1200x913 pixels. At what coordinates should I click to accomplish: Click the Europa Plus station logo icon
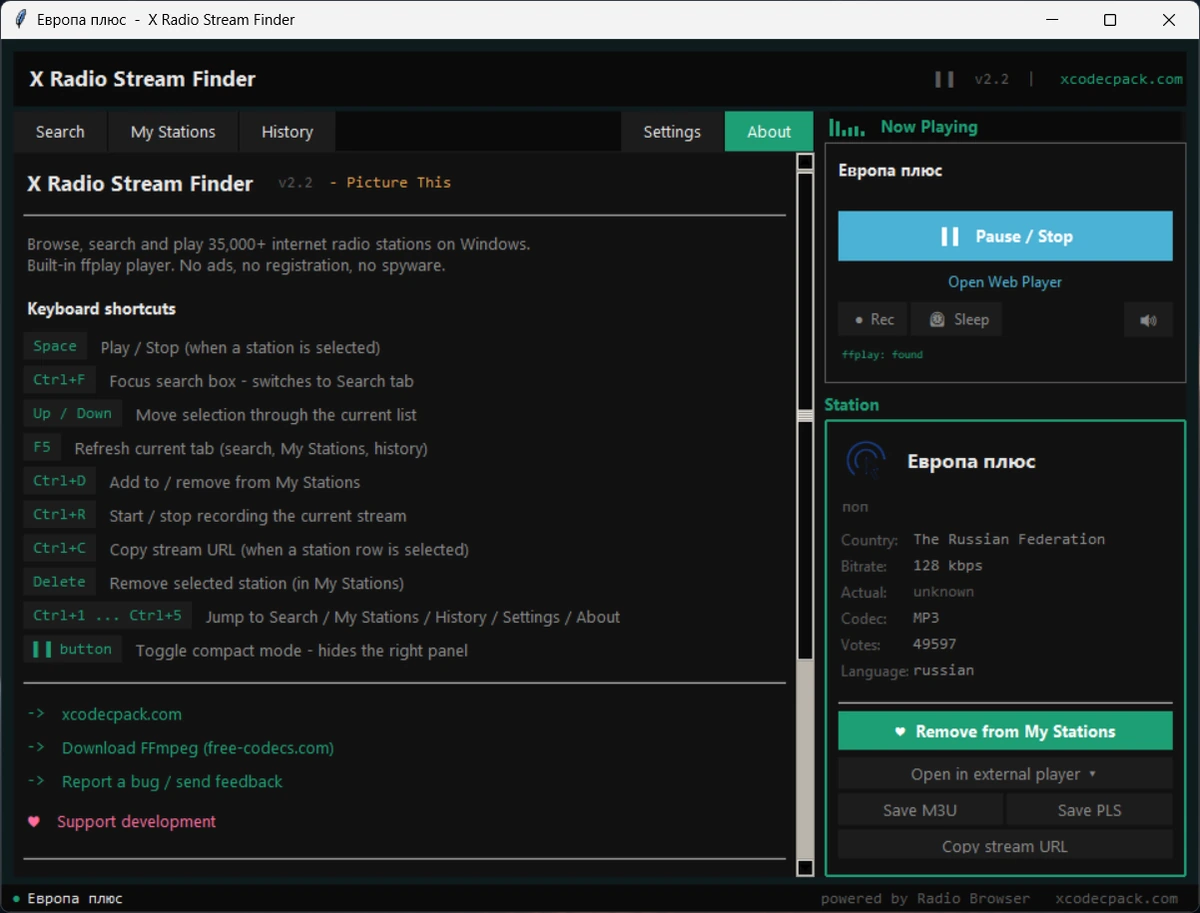pos(865,461)
